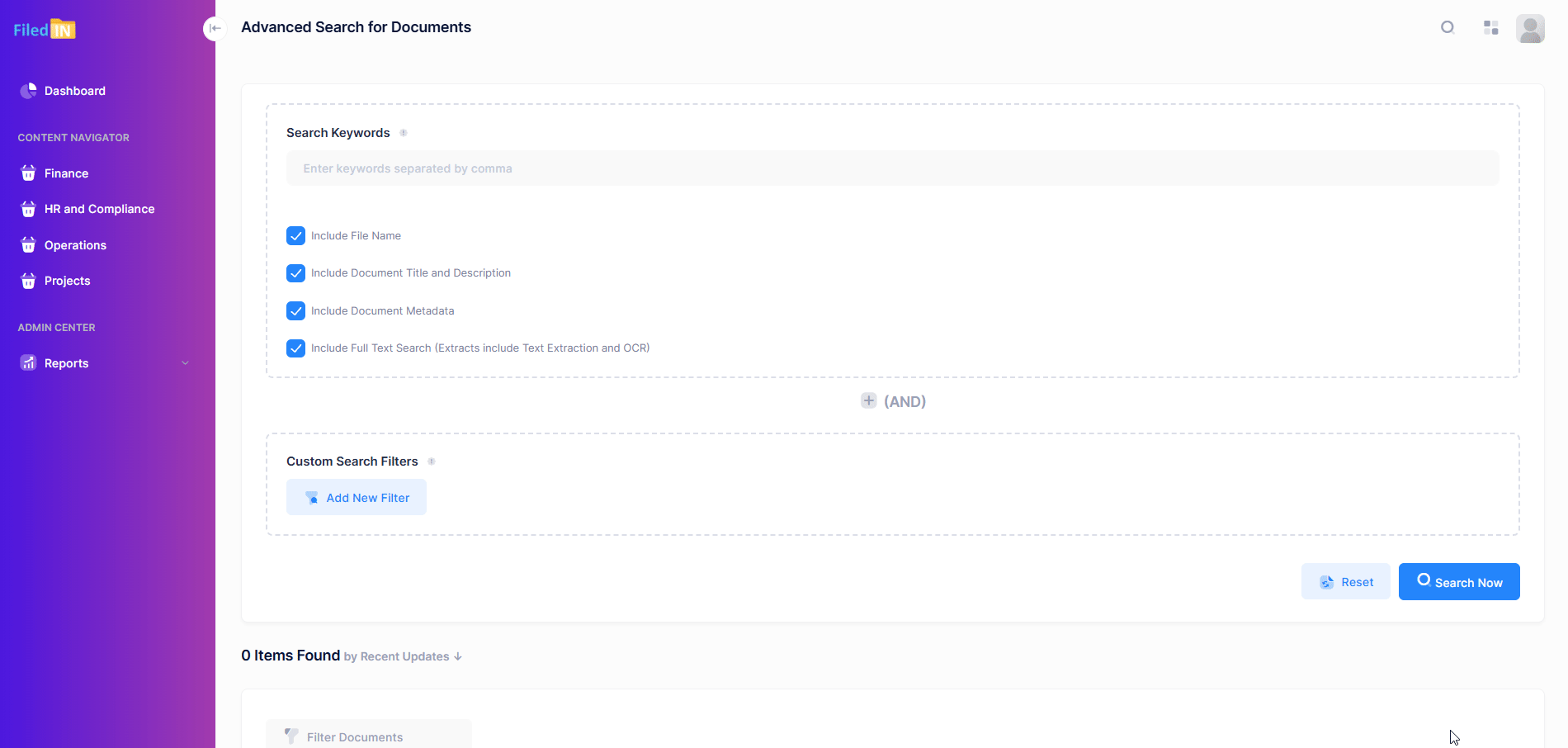Click the Add New Filter button
This screenshot has width=1568, height=748.
[x=357, y=497]
